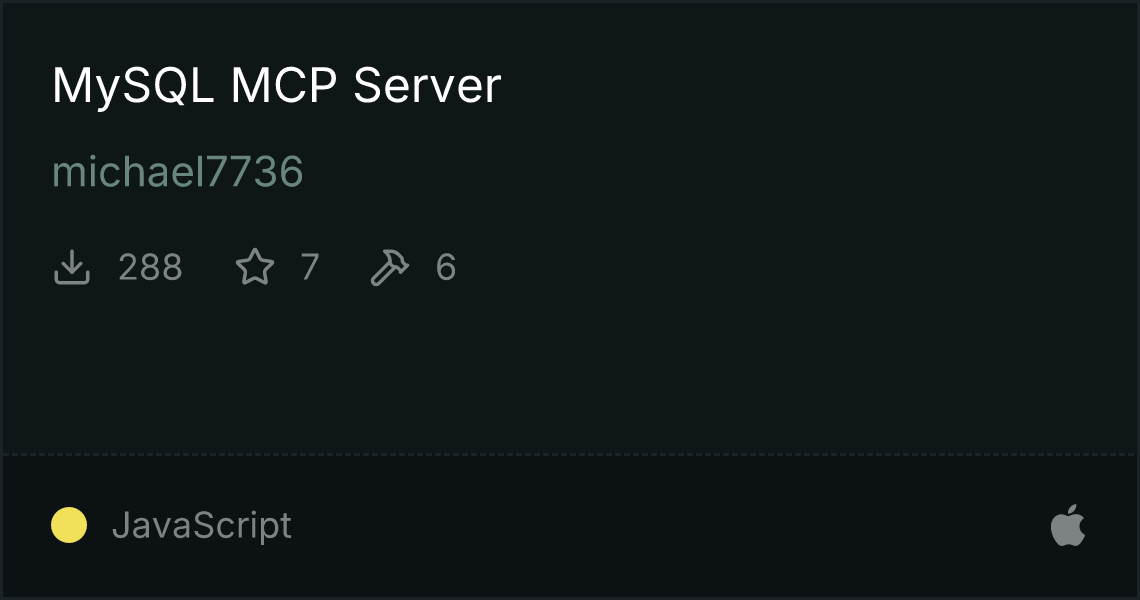Click the dashed divider above footer
Viewport: 1140px width, 600px height.
(x=570, y=455)
